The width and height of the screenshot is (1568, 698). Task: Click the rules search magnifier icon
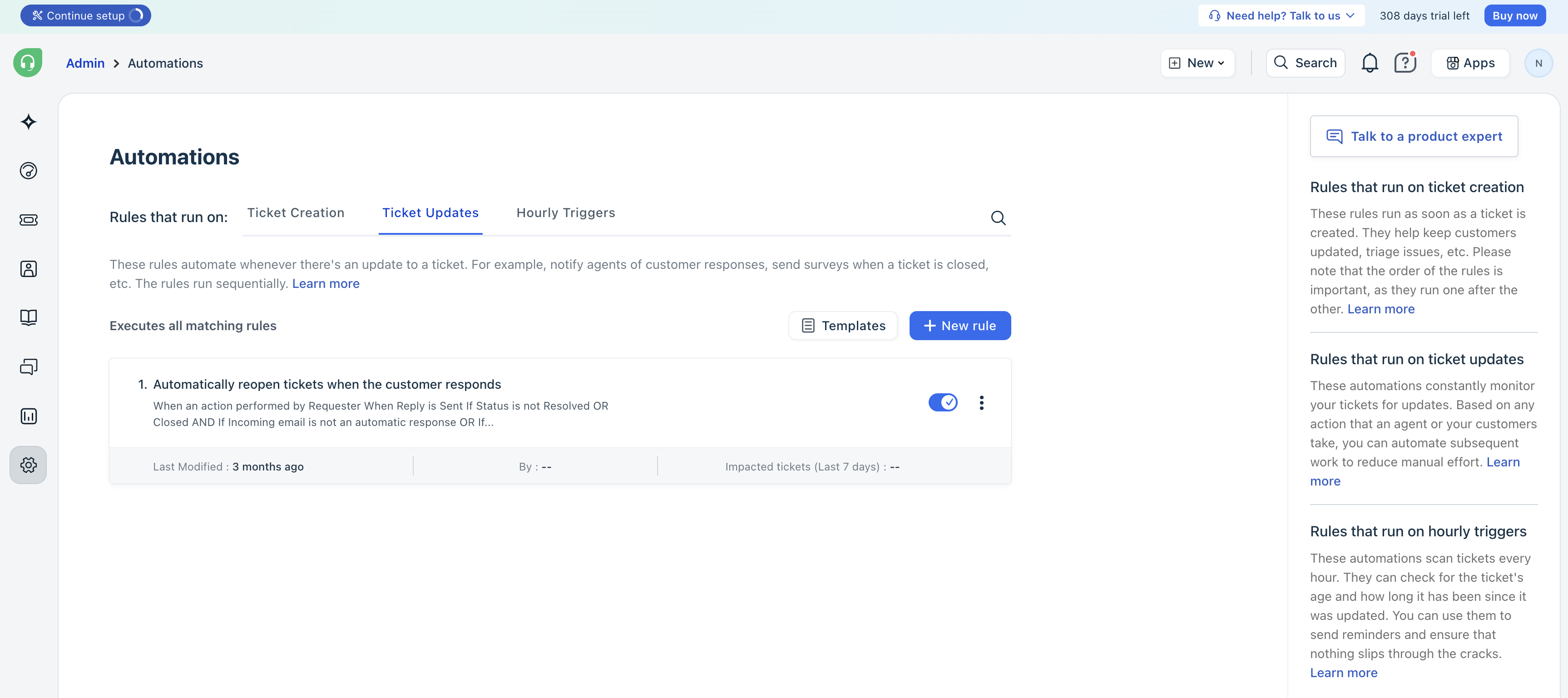click(x=998, y=218)
